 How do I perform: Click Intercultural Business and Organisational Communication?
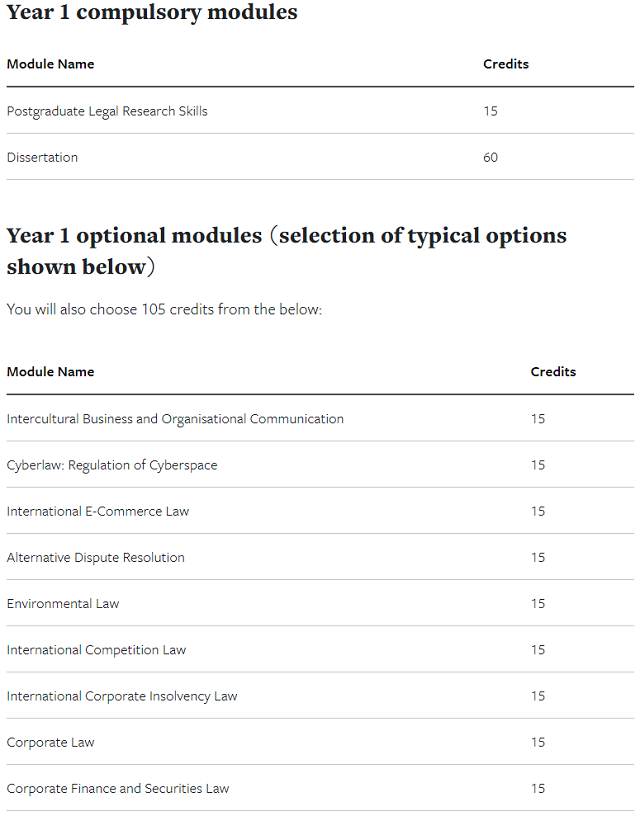[x=175, y=419]
